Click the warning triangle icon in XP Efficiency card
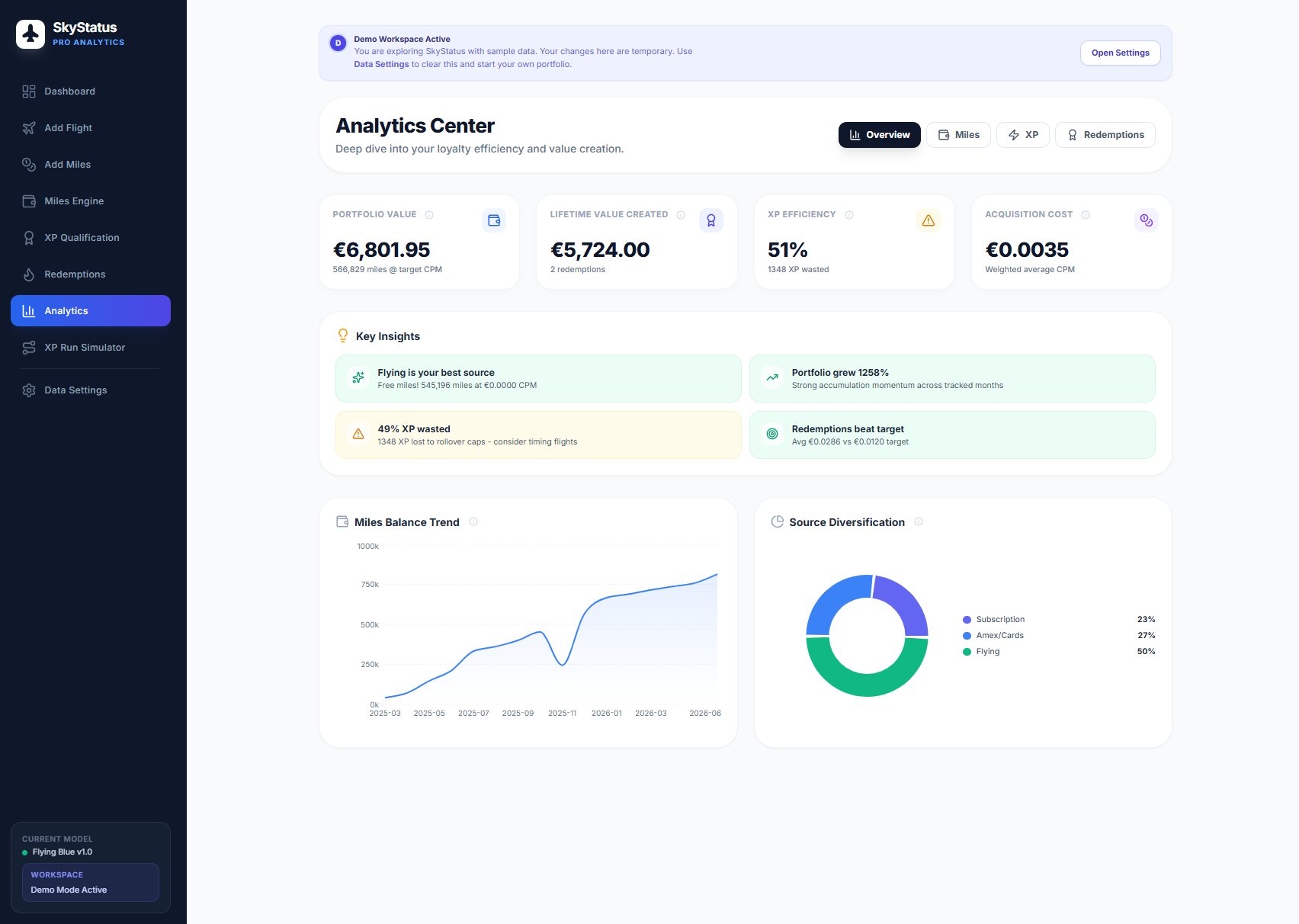Screen dimensions: 1299x924 tap(928, 220)
